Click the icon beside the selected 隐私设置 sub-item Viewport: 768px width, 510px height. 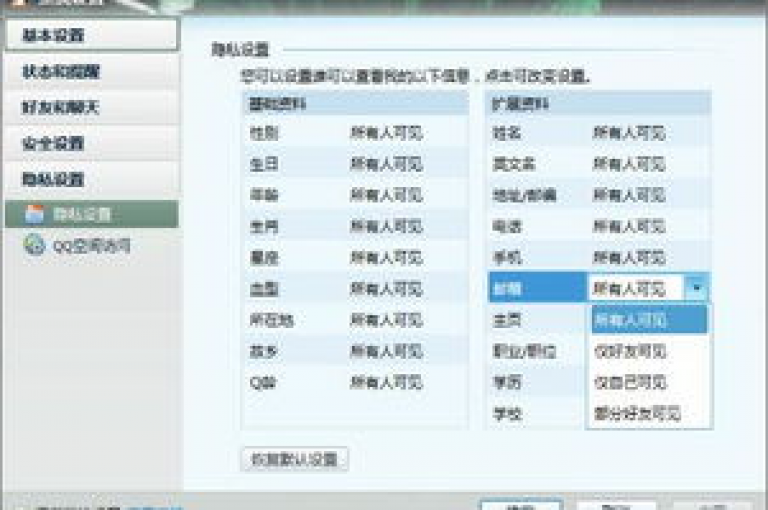tap(34, 214)
